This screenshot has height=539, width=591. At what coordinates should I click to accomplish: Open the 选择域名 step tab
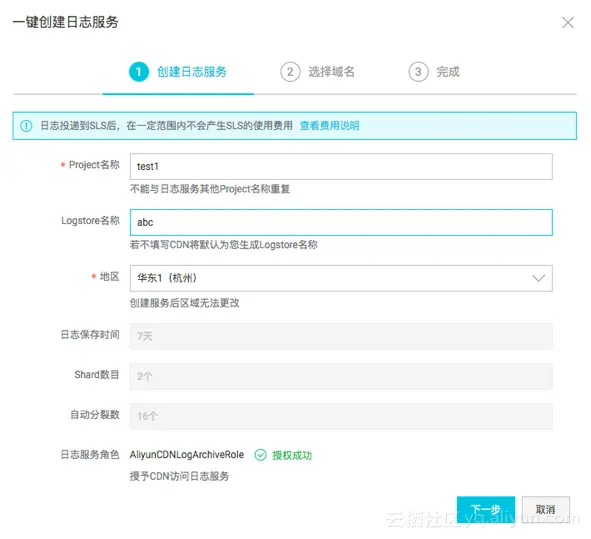pyautogui.click(x=331, y=72)
